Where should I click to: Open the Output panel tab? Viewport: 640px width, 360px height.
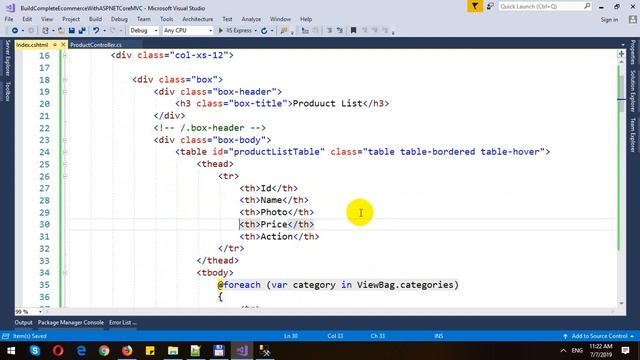[x=23, y=322]
